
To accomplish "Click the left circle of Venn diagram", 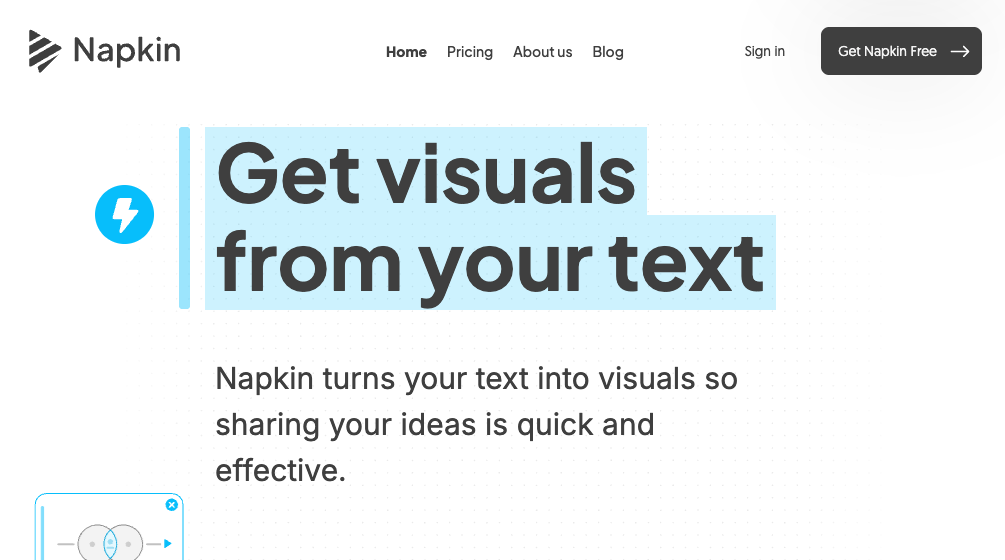I will pyautogui.click(x=93, y=544).
